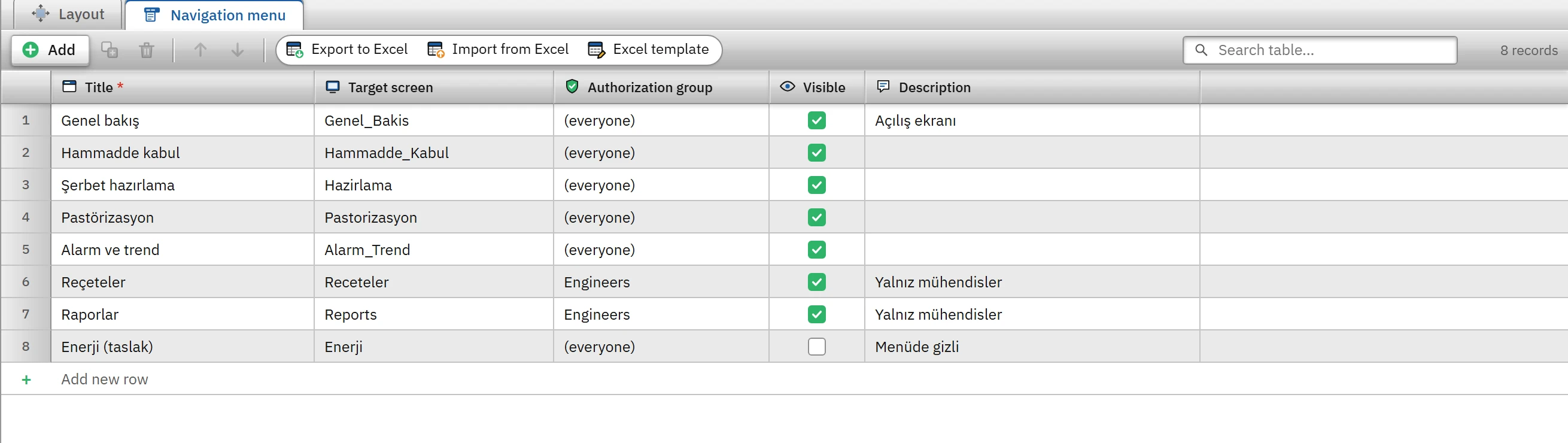
Task: Click the Visible column header
Action: point(817,87)
